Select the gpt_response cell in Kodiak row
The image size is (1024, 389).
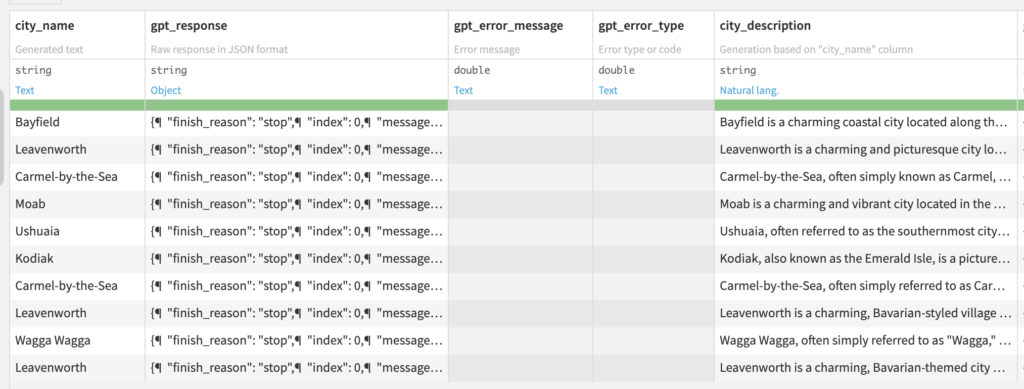[296, 258]
